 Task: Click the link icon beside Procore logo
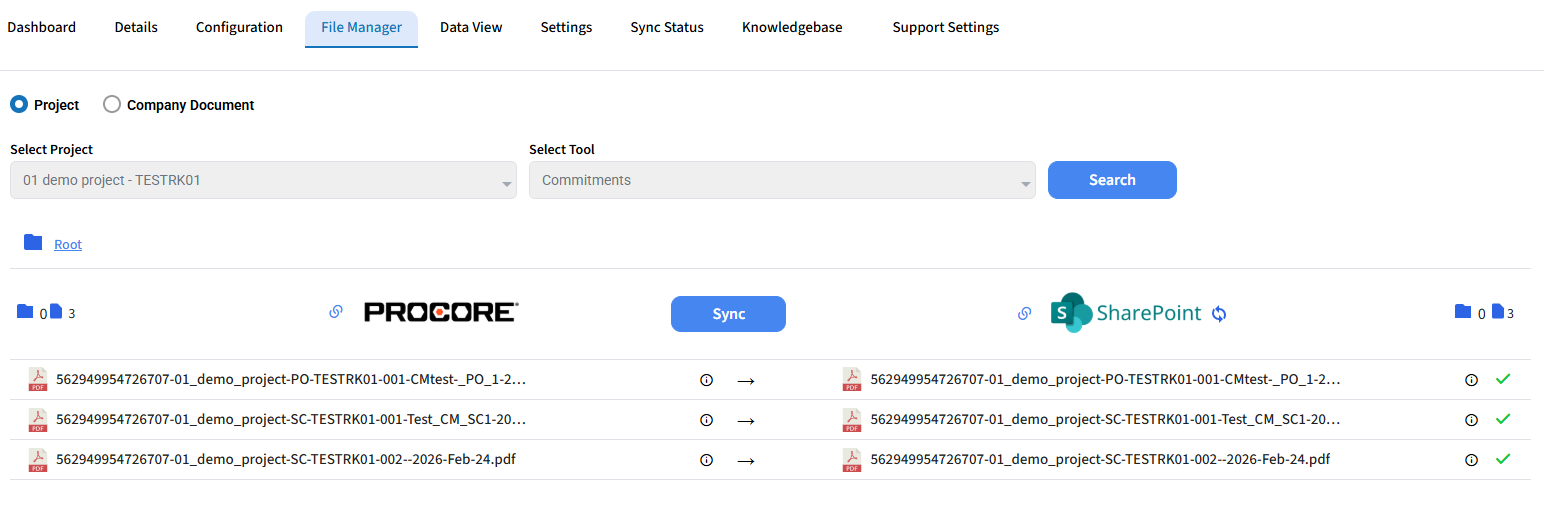[x=336, y=312]
